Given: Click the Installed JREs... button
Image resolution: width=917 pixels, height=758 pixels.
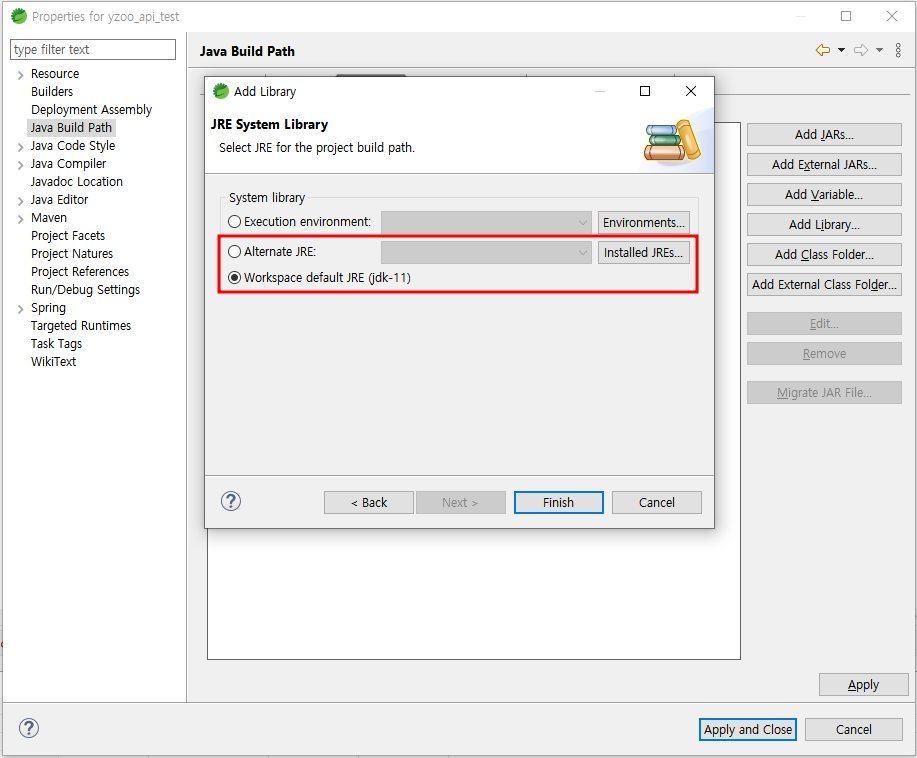Looking at the screenshot, I should (643, 252).
